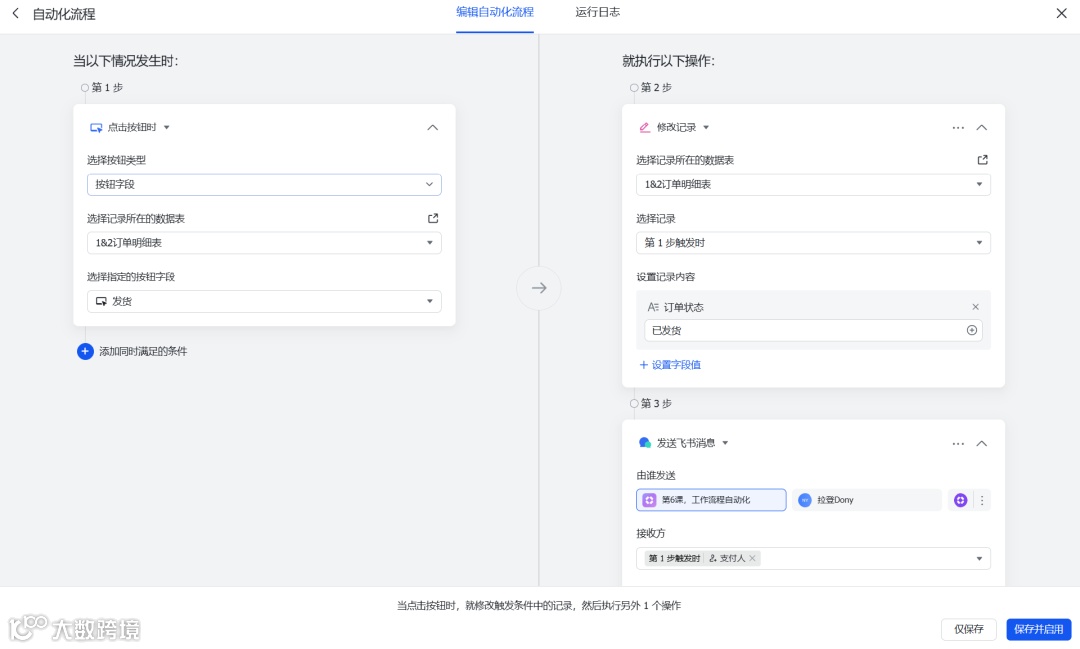Remove the 订单状态 field setting
1080x649 pixels.
pyautogui.click(x=975, y=307)
